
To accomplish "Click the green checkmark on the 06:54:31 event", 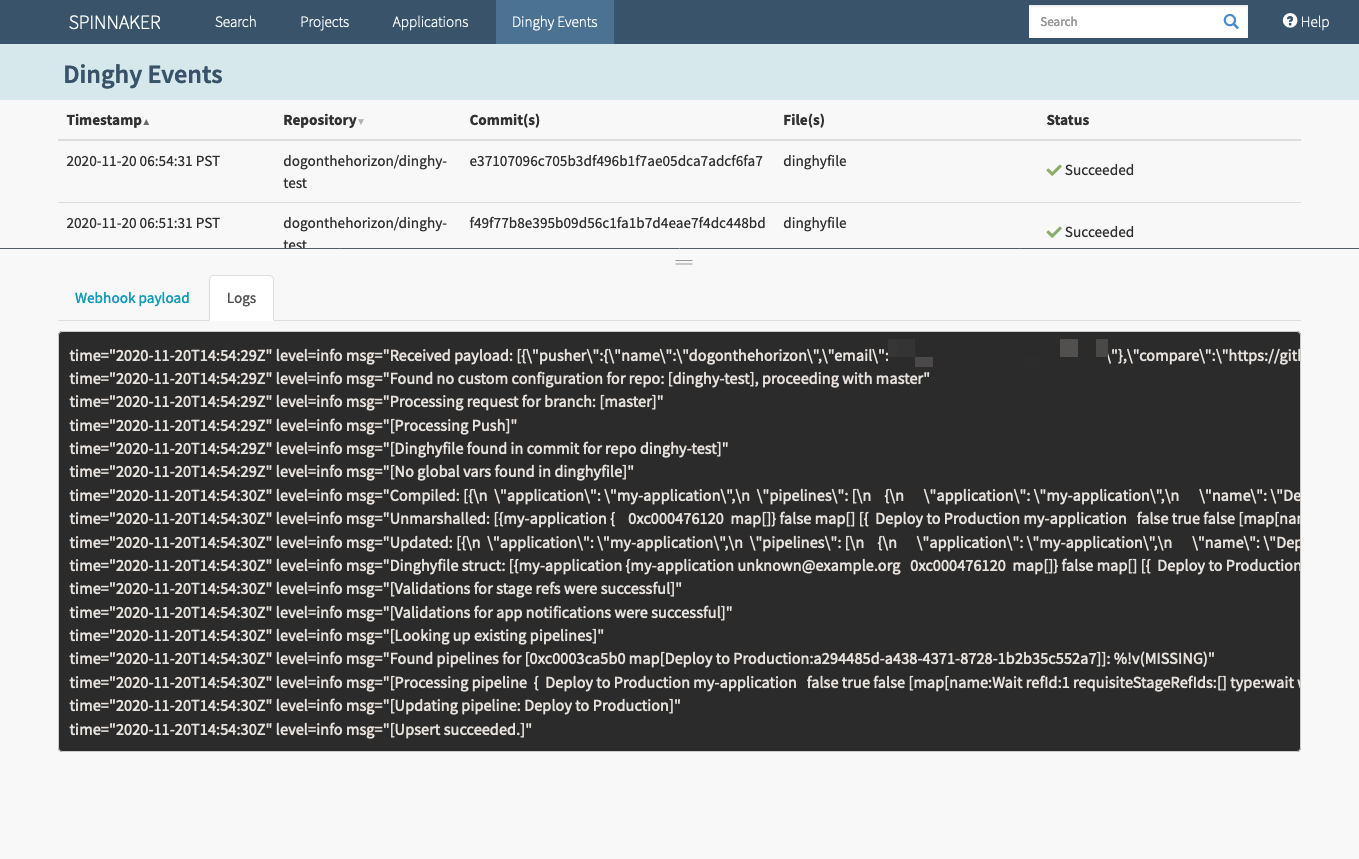I will (x=1053, y=171).
